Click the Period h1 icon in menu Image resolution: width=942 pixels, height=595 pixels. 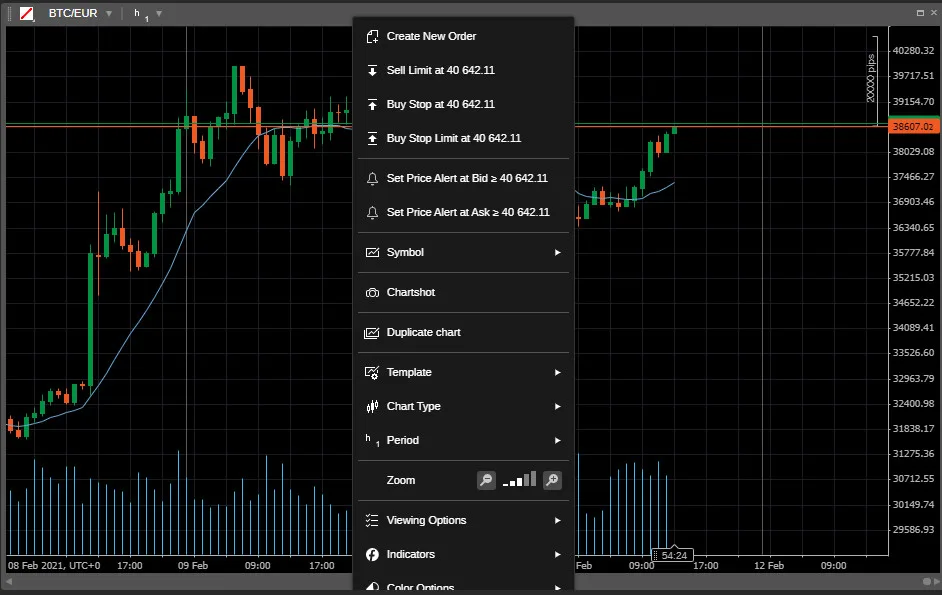tap(372, 441)
